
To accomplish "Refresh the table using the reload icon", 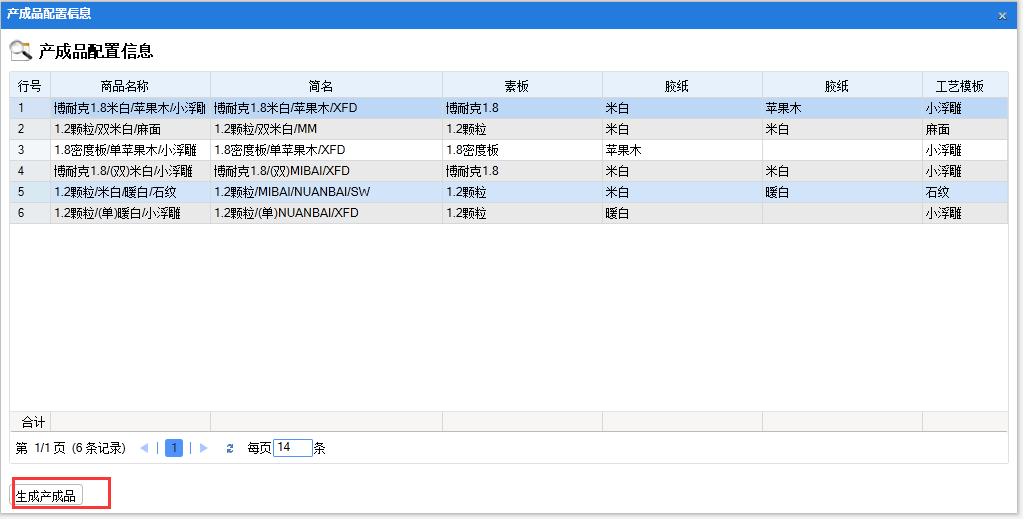I will (230, 448).
